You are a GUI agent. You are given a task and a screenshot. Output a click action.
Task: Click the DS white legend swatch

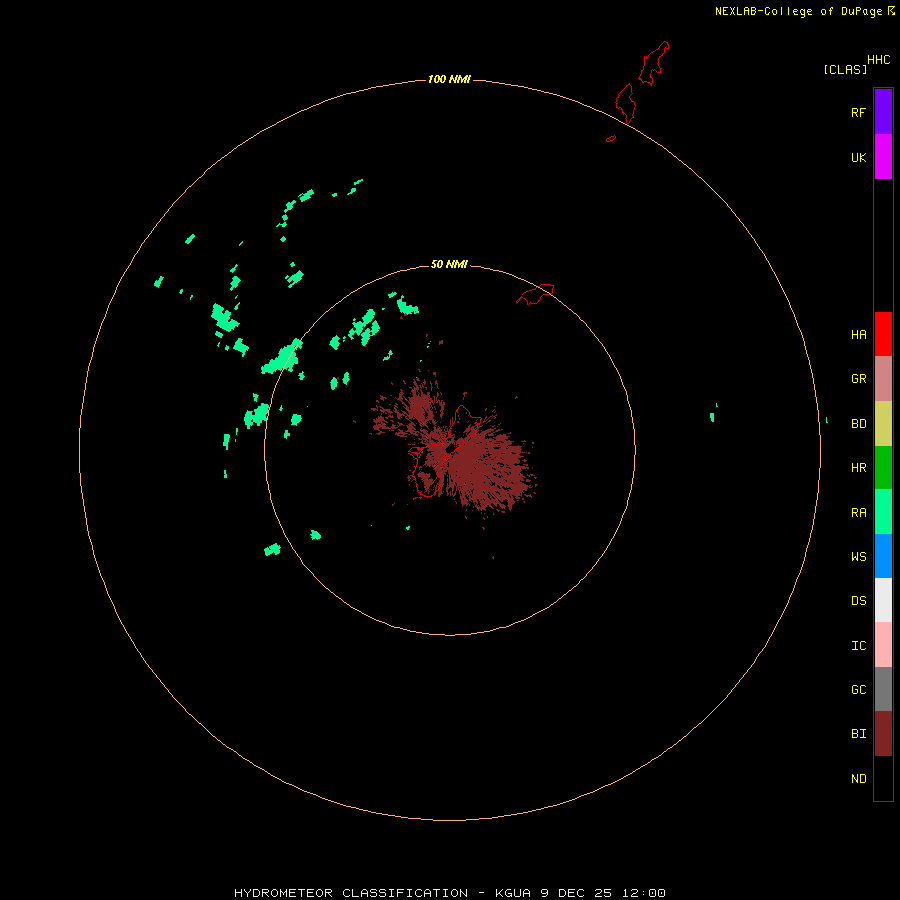click(883, 600)
